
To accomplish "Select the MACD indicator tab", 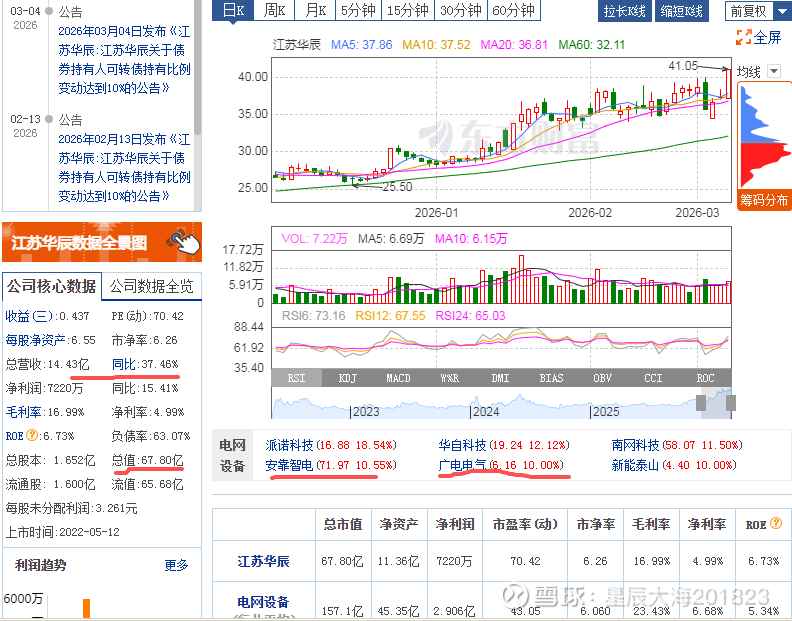I will tap(399, 378).
